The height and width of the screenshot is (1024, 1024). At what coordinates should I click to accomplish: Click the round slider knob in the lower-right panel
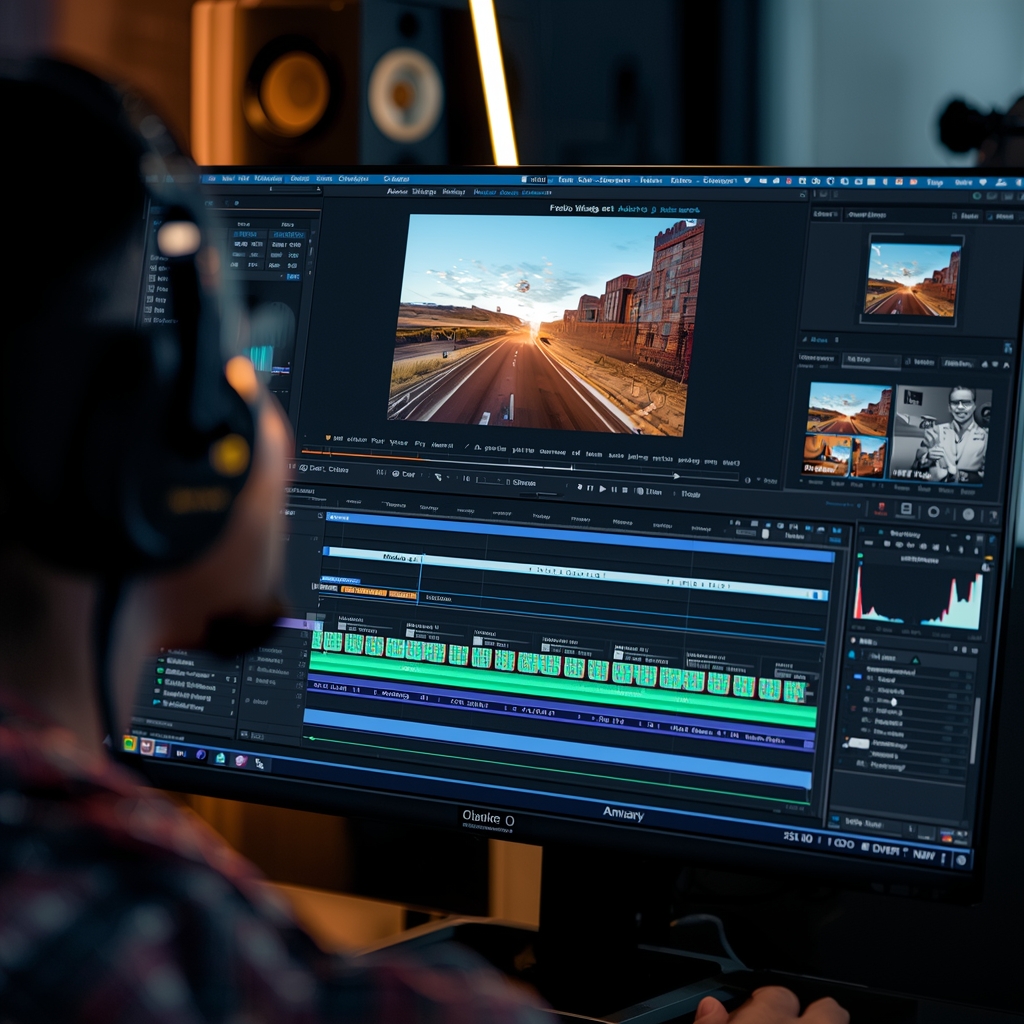pos(893,702)
